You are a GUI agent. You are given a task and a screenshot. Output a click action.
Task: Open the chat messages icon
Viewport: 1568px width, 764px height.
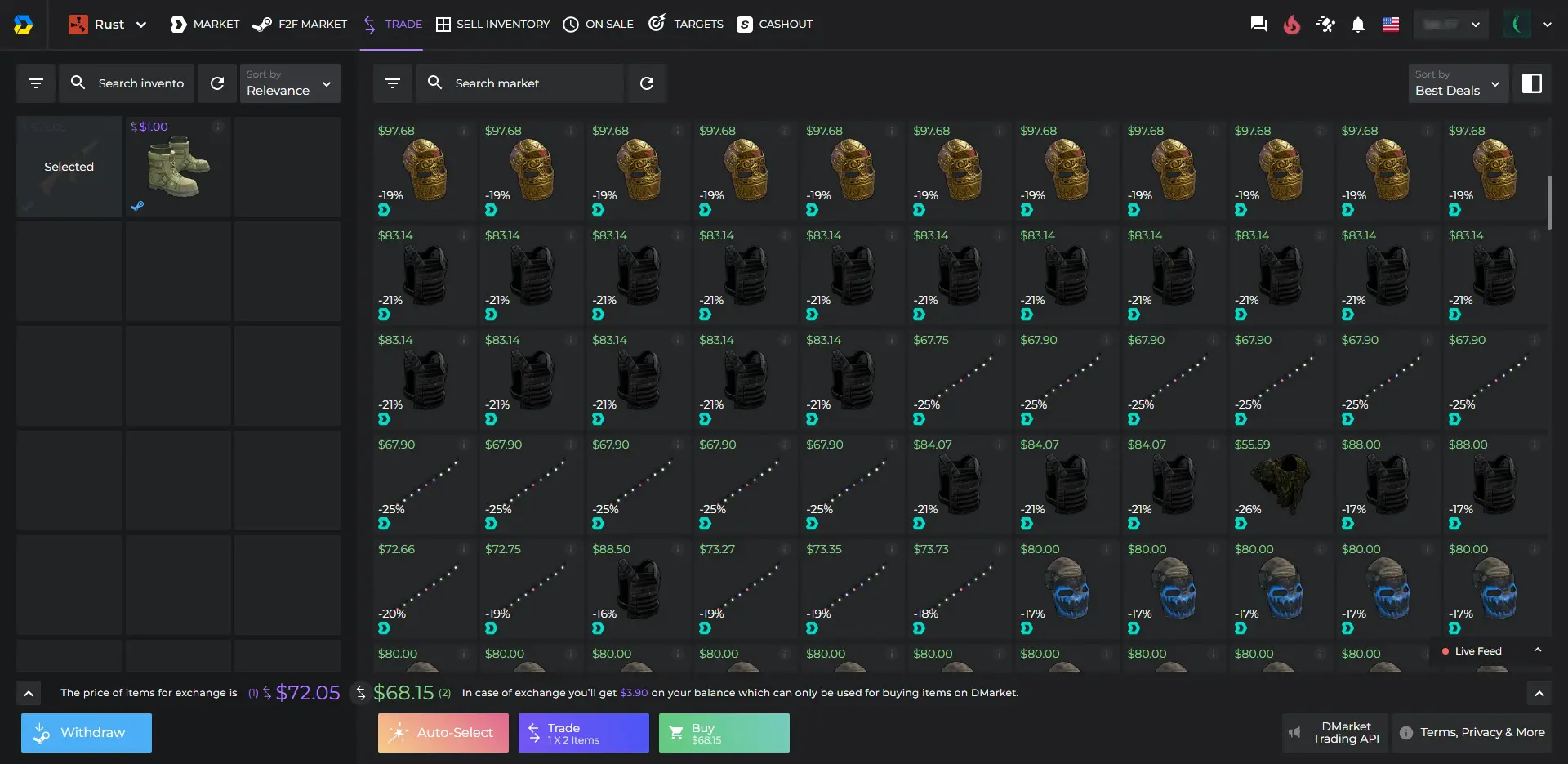tap(1258, 25)
